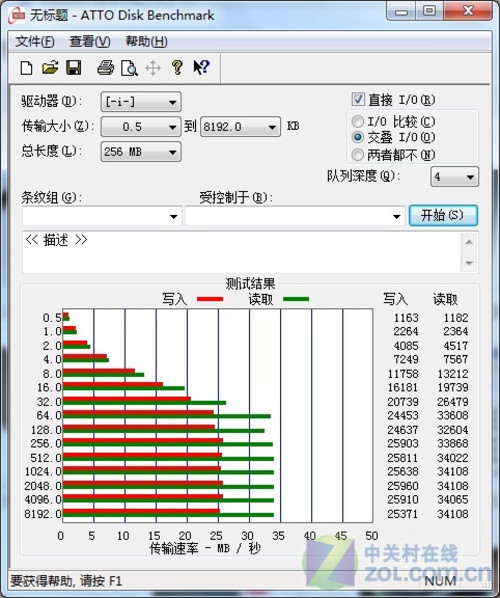Open the 帮助(H) menu
Image resolution: width=500 pixels, height=598 pixels.
tap(146, 41)
